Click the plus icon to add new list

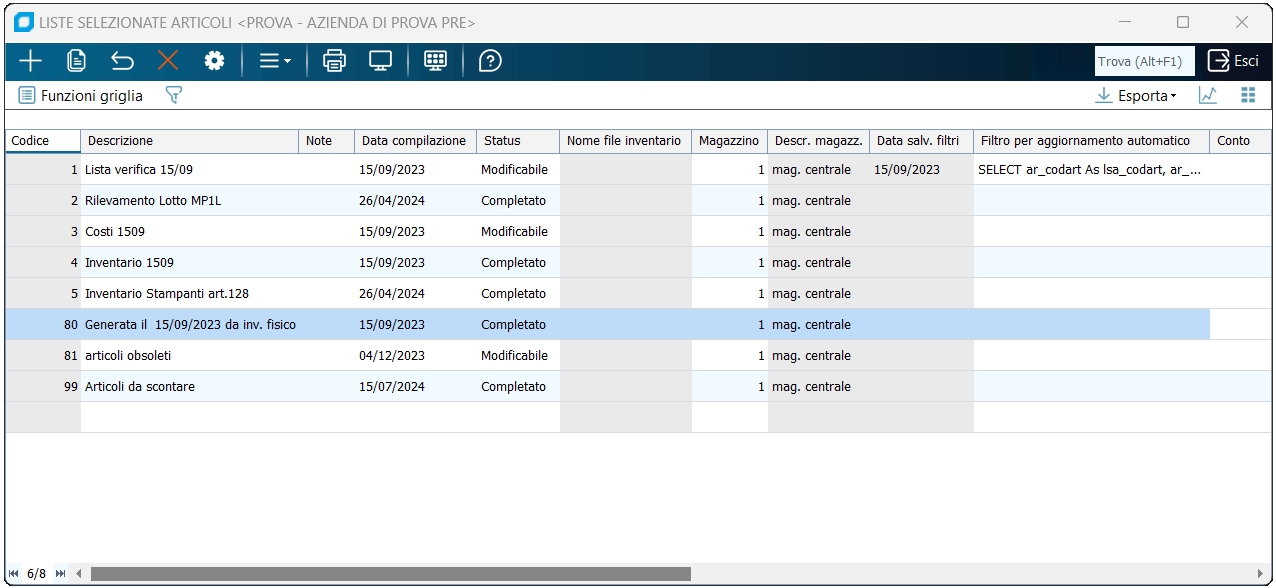click(x=30, y=61)
